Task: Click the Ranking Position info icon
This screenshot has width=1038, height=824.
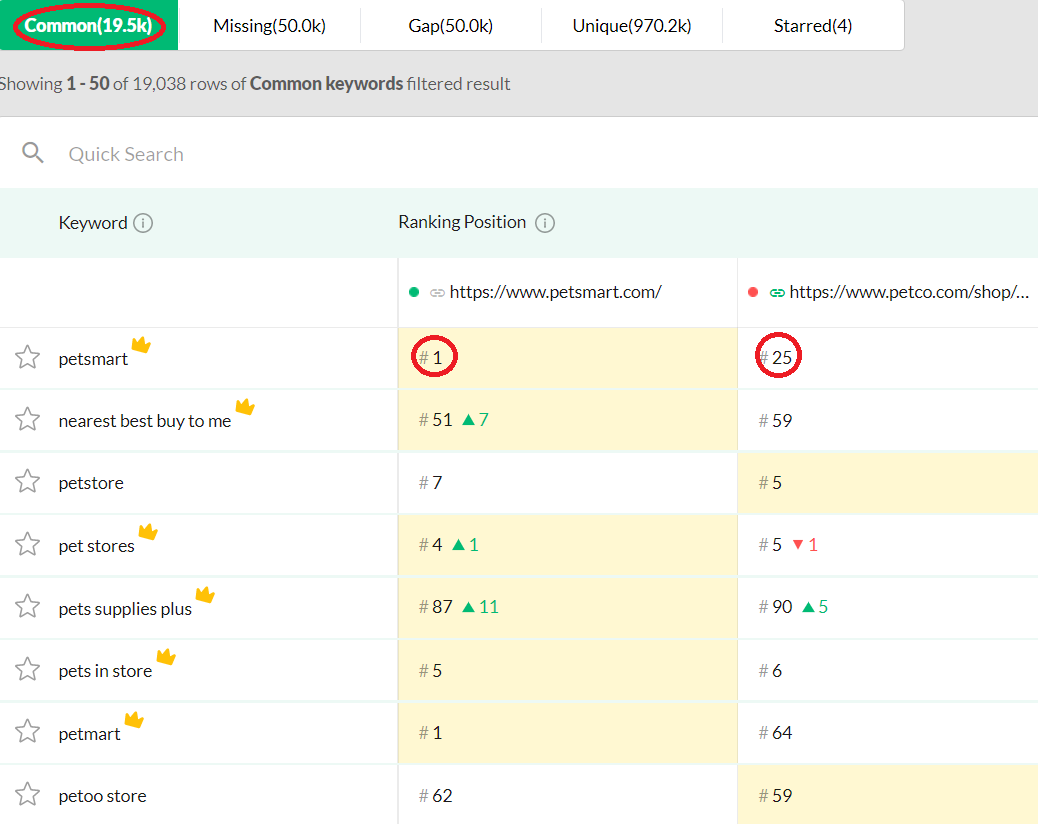Action: [x=545, y=223]
